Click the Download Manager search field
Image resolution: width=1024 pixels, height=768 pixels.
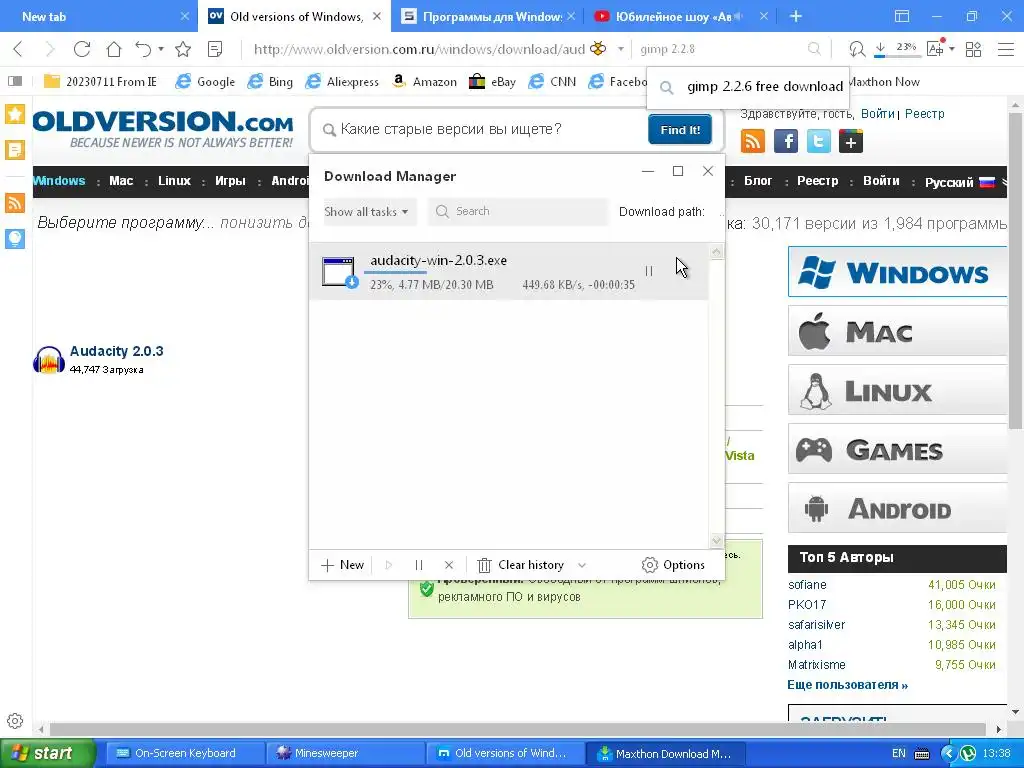click(518, 212)
